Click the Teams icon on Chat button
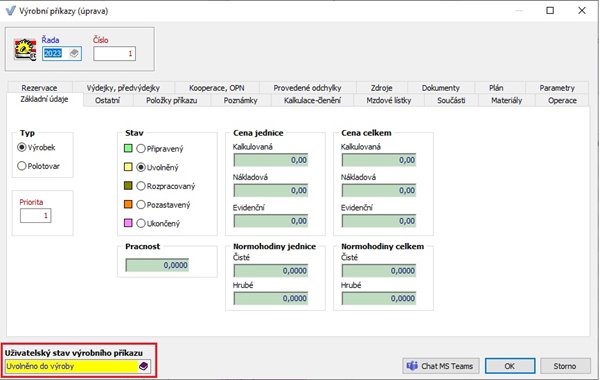This screenshot has width=600, height=380. pos(412,366)
